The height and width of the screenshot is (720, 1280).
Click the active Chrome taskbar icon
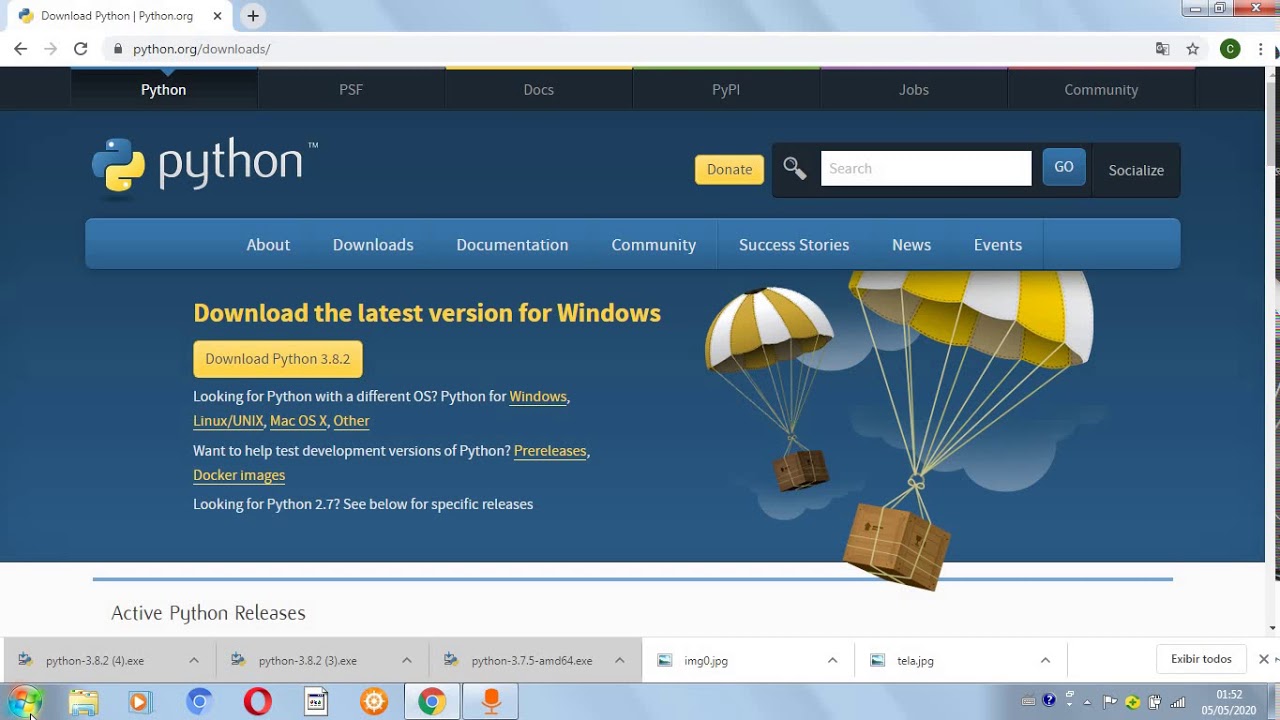click(x=432, y=702)
